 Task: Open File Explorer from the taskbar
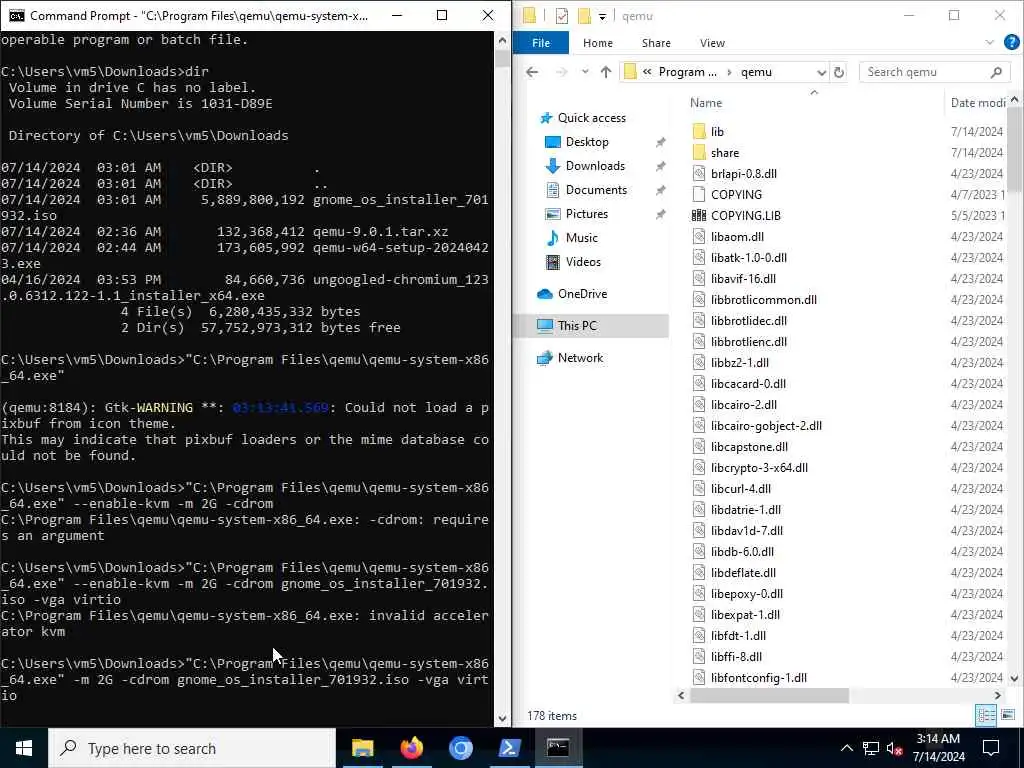tap(362, 748)
